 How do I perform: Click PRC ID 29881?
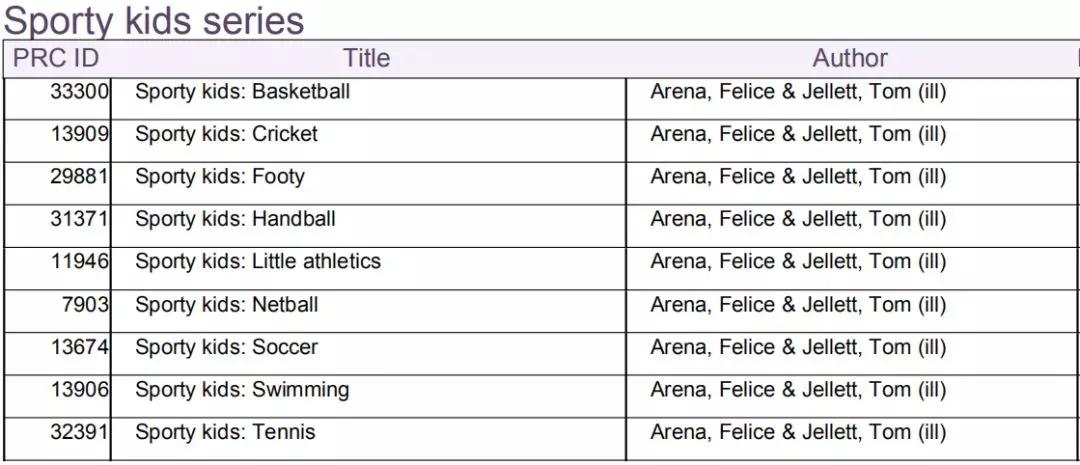tap(79, 177)
